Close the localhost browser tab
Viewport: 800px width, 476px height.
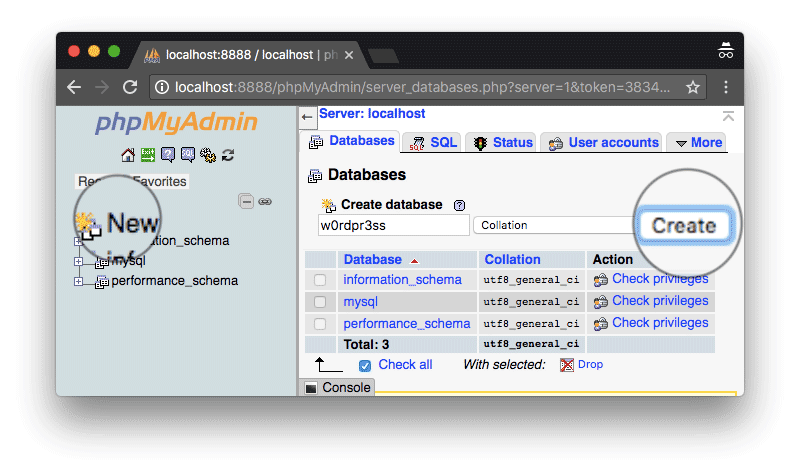coord(349,55)
